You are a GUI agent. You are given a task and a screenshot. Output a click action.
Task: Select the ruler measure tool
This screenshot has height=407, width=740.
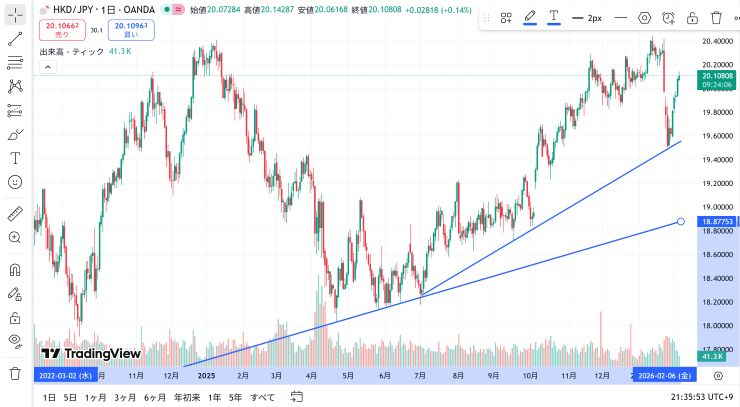(x=15, y=214)
